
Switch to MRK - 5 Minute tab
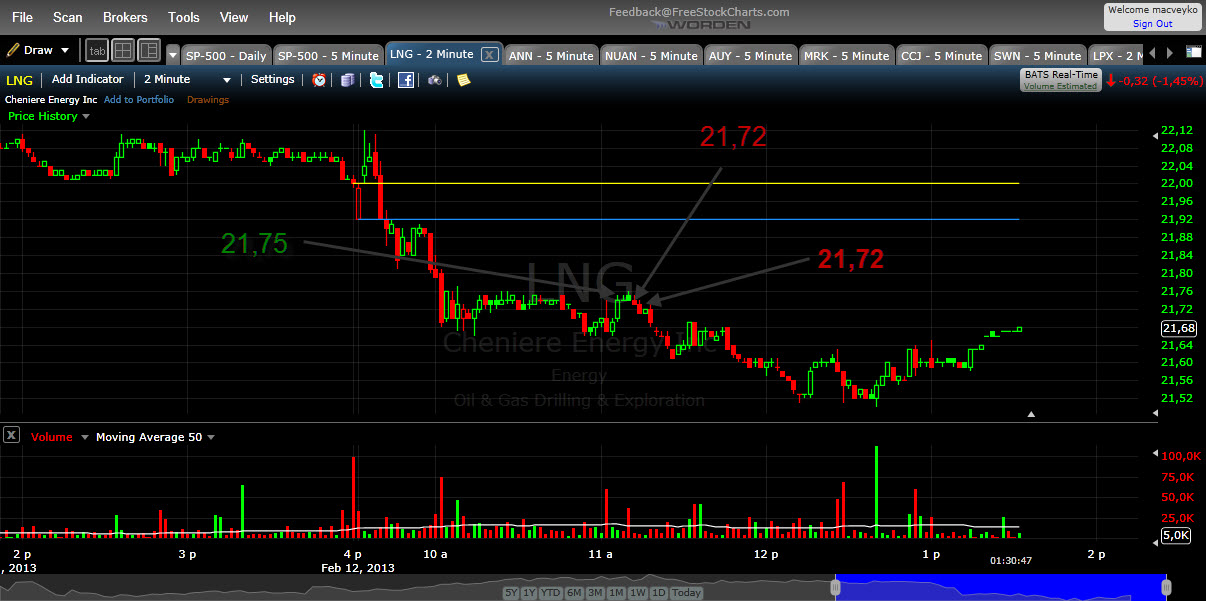click(845, 56)
